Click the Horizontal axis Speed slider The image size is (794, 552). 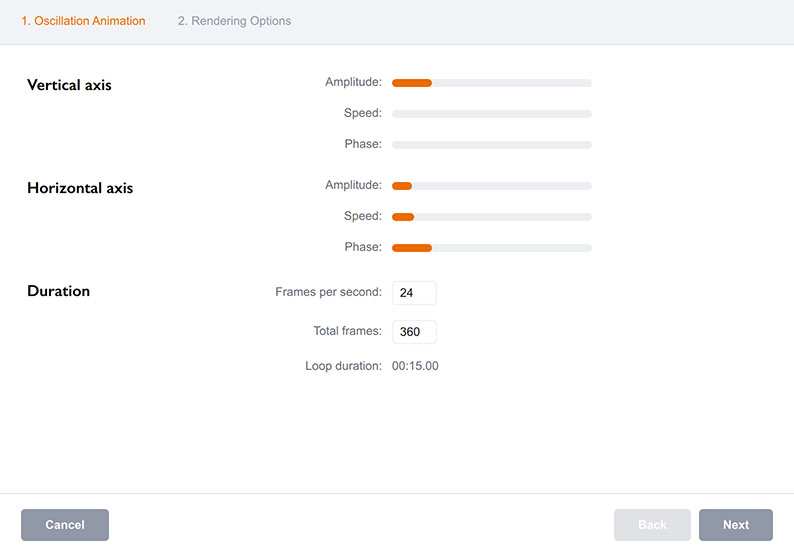(x=491, y=217)
